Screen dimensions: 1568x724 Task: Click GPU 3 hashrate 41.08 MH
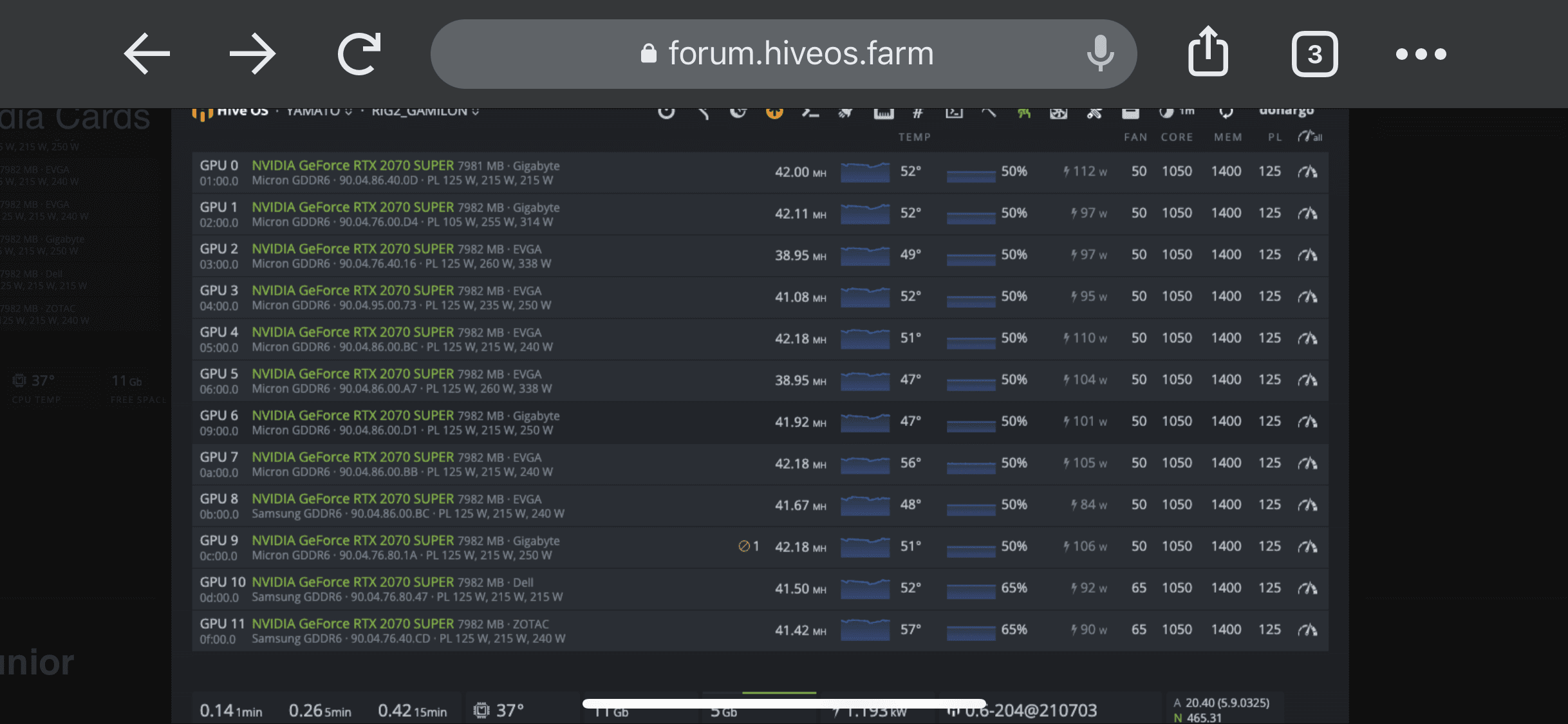tap(800, 297)
